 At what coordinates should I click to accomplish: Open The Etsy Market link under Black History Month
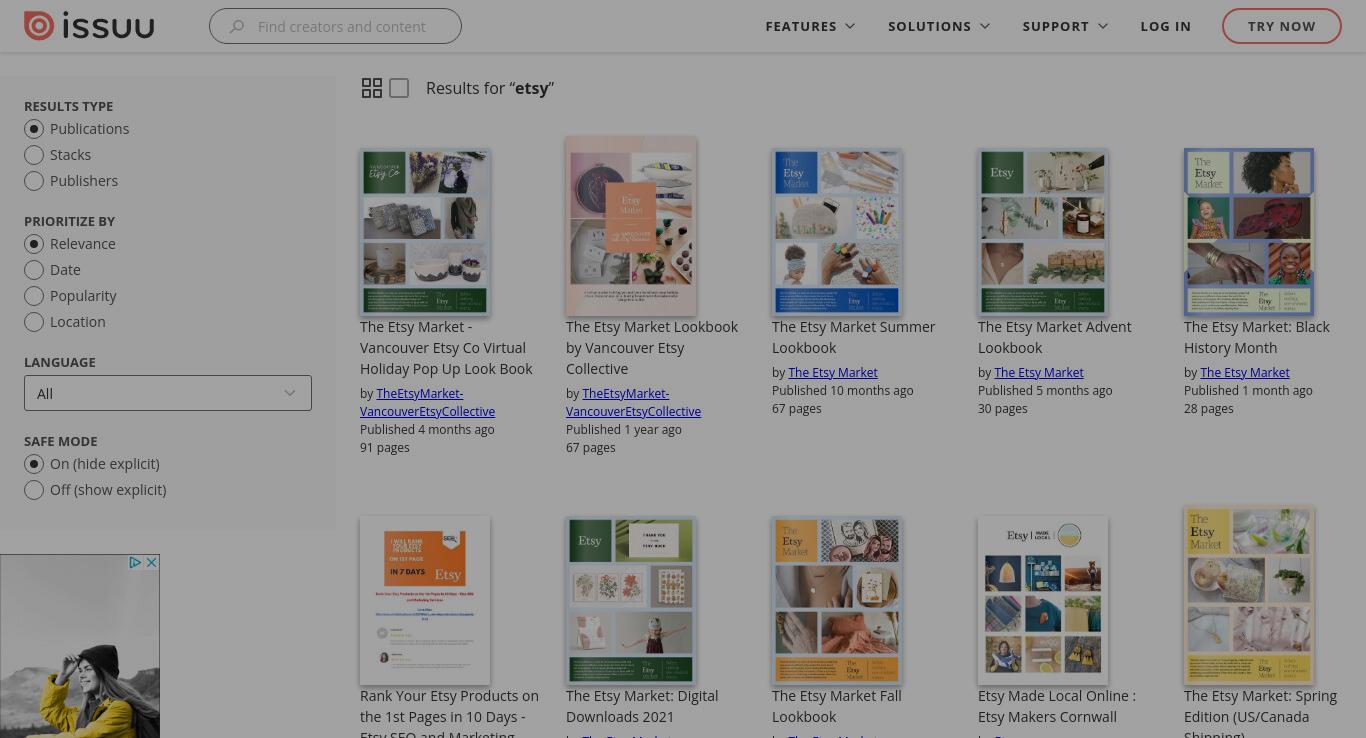(1245, 372)
